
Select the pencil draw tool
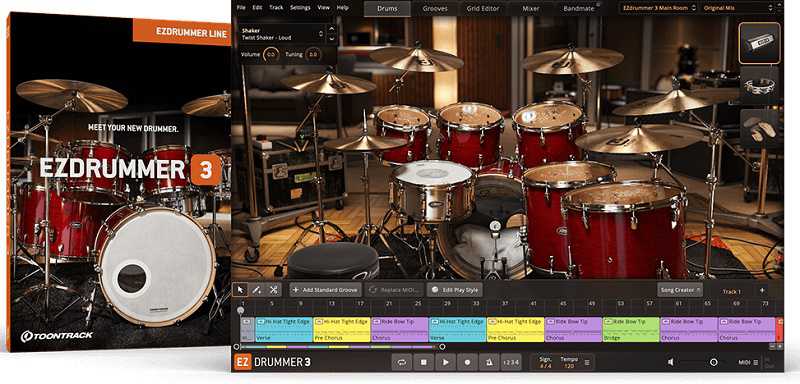pyautogui.click(x=257, y=290)
